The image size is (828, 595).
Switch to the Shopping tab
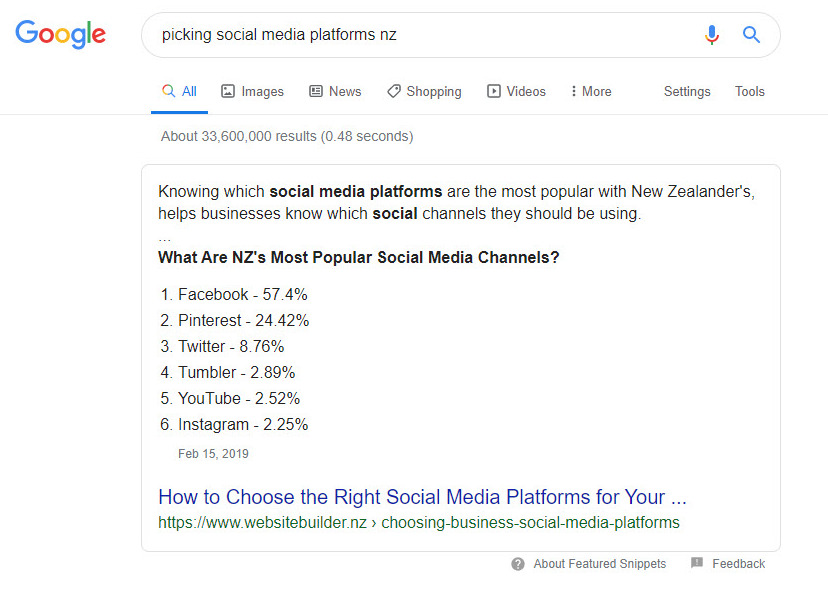pos(434,91)
